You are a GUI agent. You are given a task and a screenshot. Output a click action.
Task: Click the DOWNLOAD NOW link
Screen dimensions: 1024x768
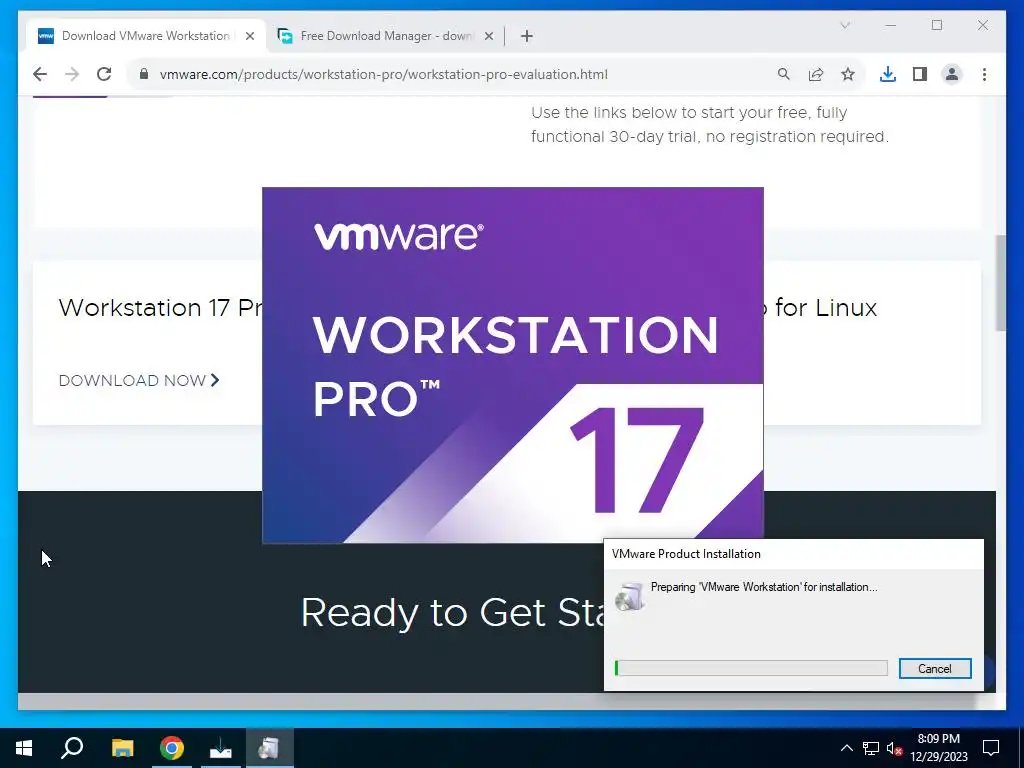coord(139,380)
